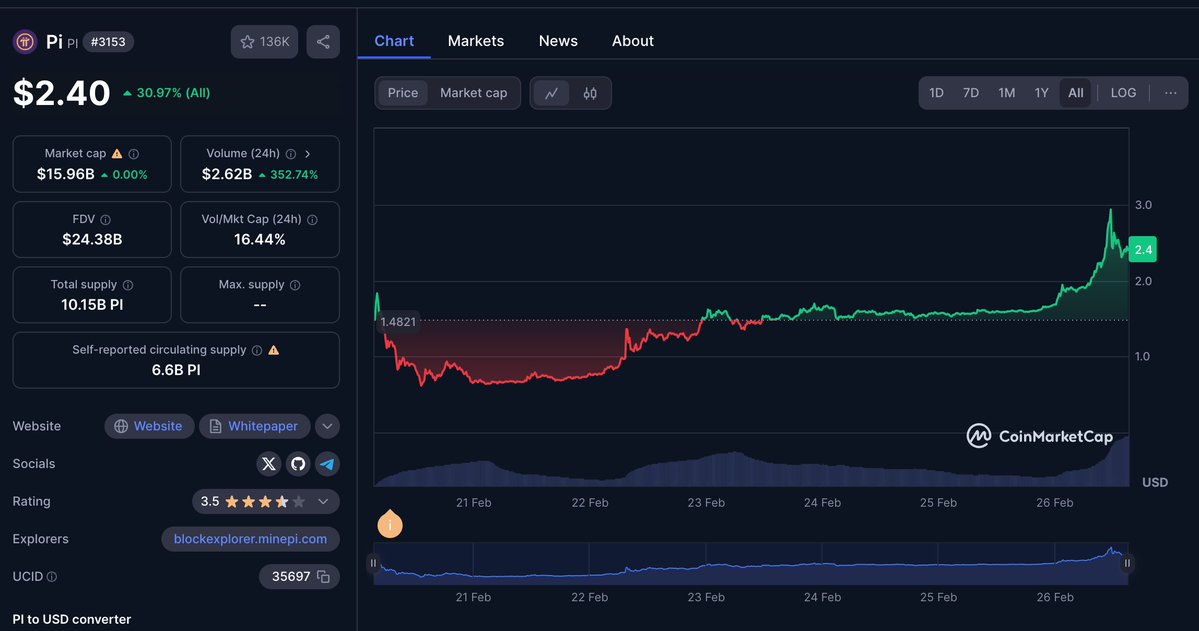The width and height of the screenshot is (1199, 631).
Task: Click the #3153 rank badge
Action: pos(108,42)
